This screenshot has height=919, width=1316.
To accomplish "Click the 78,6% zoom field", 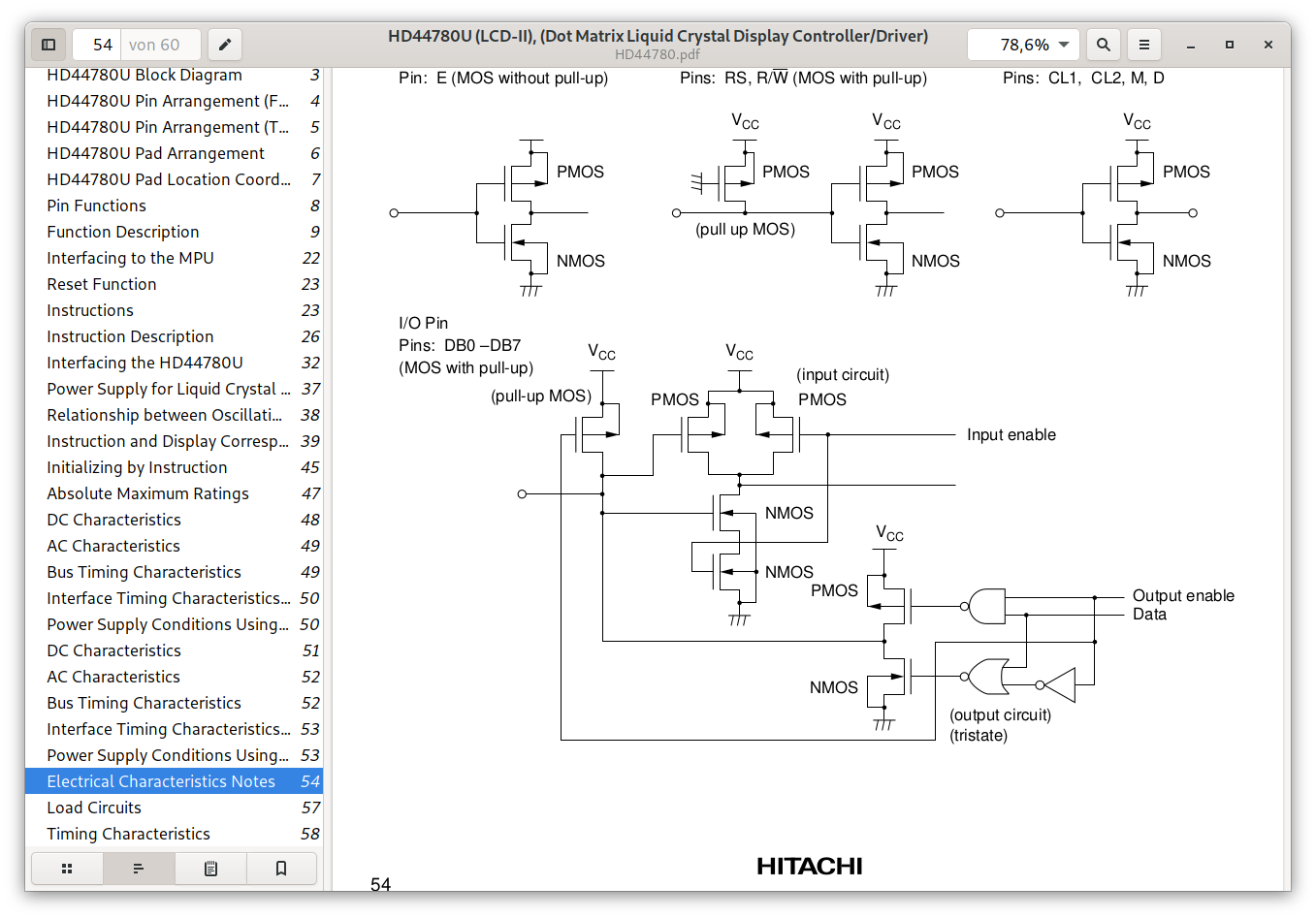I will pyautogui.click(x=1023, y=45).
